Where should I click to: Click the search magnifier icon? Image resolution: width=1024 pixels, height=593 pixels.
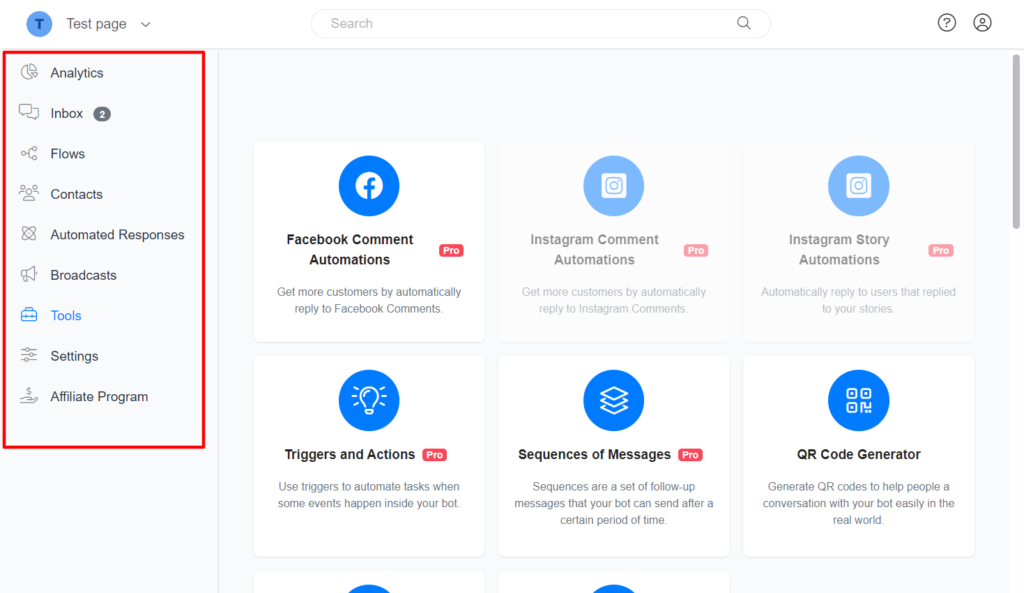tap(744, 23)
